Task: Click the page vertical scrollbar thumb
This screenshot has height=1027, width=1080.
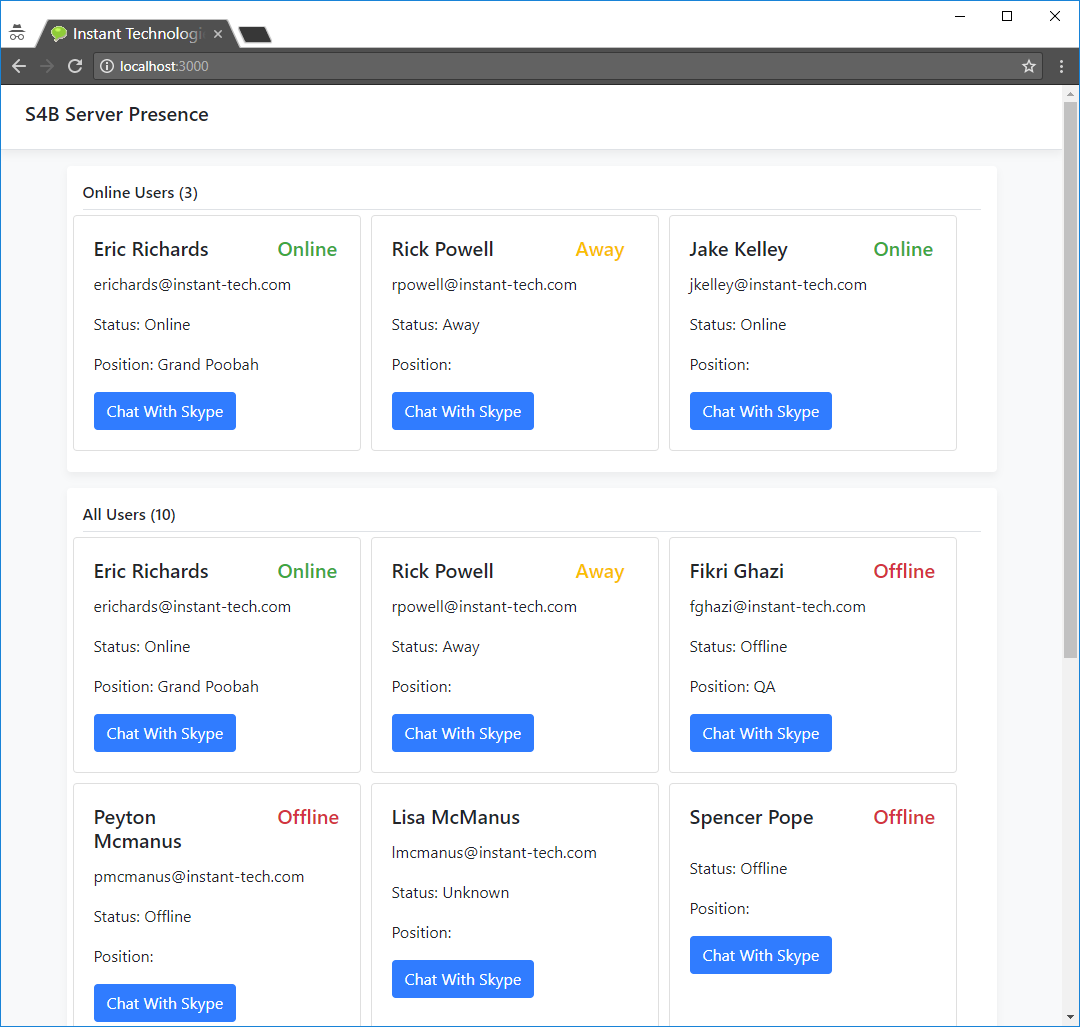Action: (x=1070, y=380)
